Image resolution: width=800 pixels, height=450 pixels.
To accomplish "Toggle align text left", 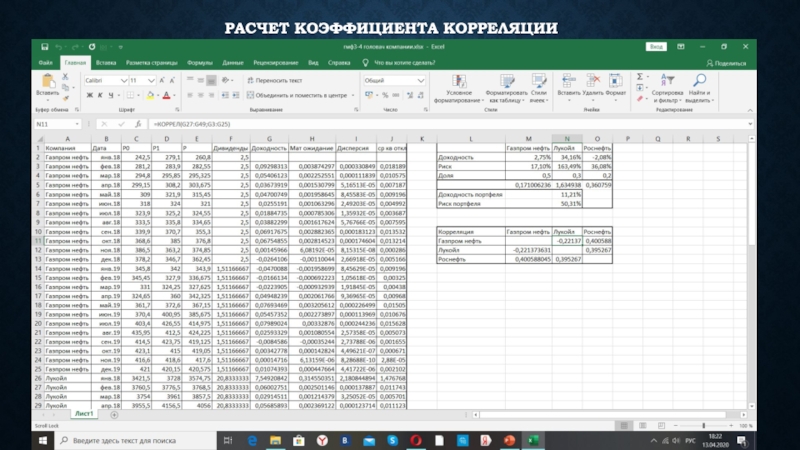I will pyautogui.click(x=190, y=95).
